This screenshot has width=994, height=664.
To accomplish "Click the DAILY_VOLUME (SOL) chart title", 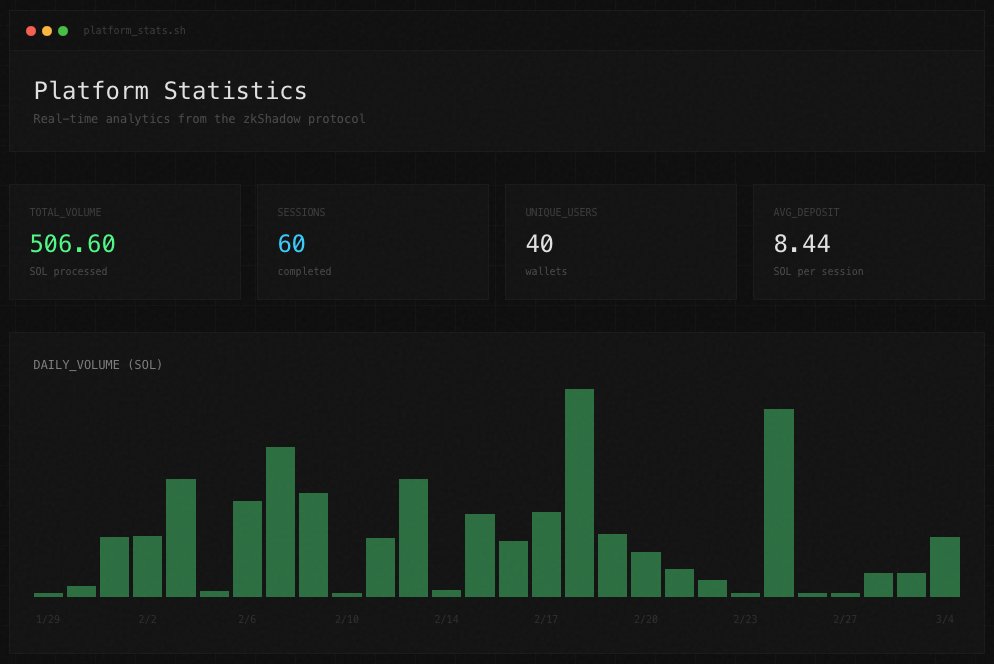I will pos(98,365).
